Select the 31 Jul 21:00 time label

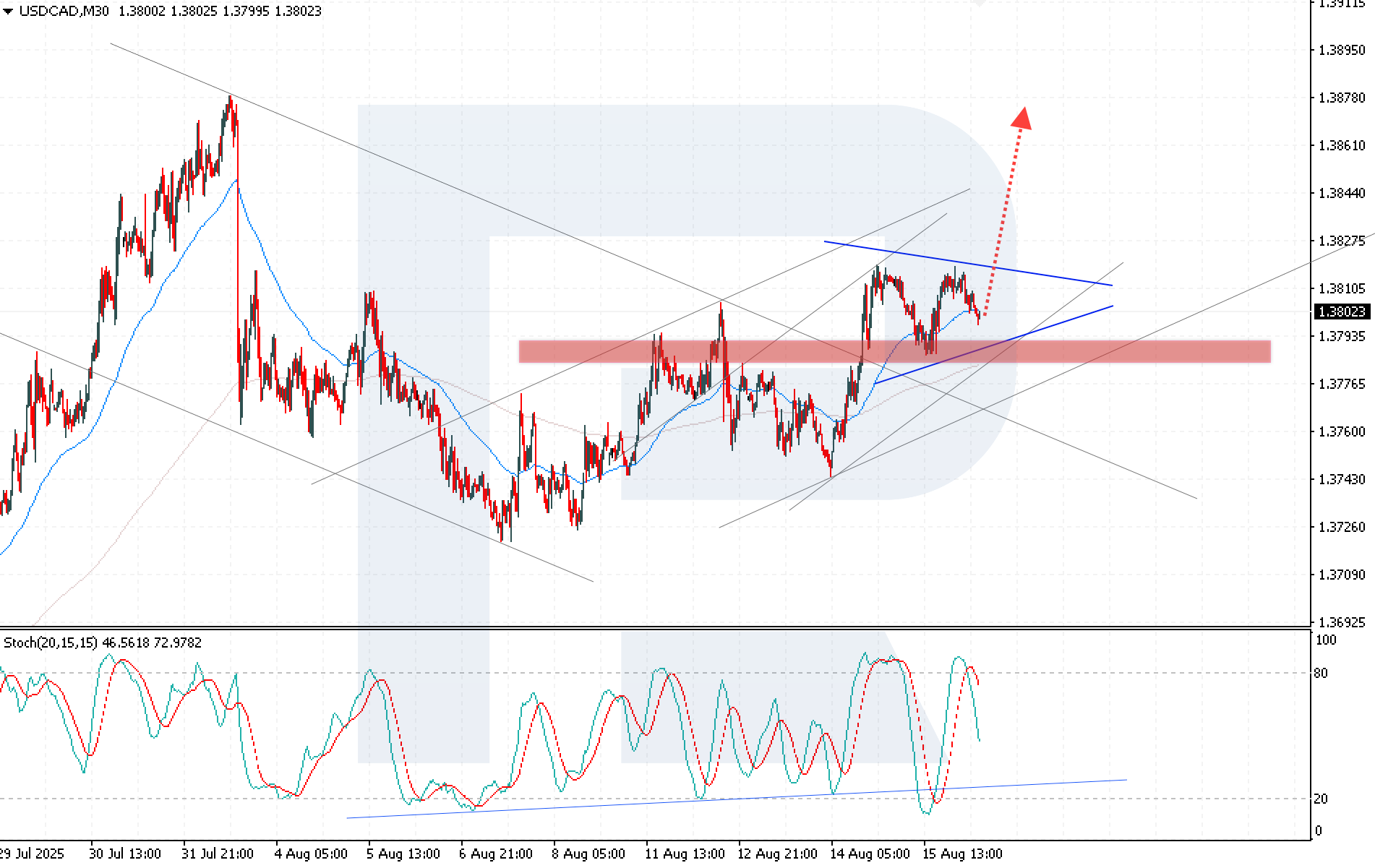tap(218, 854)
